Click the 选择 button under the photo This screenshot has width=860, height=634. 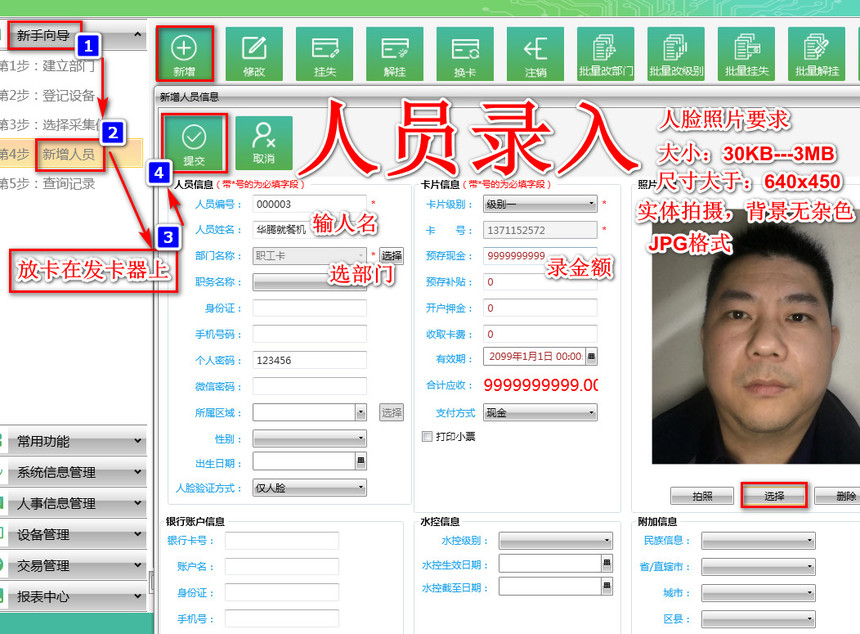click(774, 496)
